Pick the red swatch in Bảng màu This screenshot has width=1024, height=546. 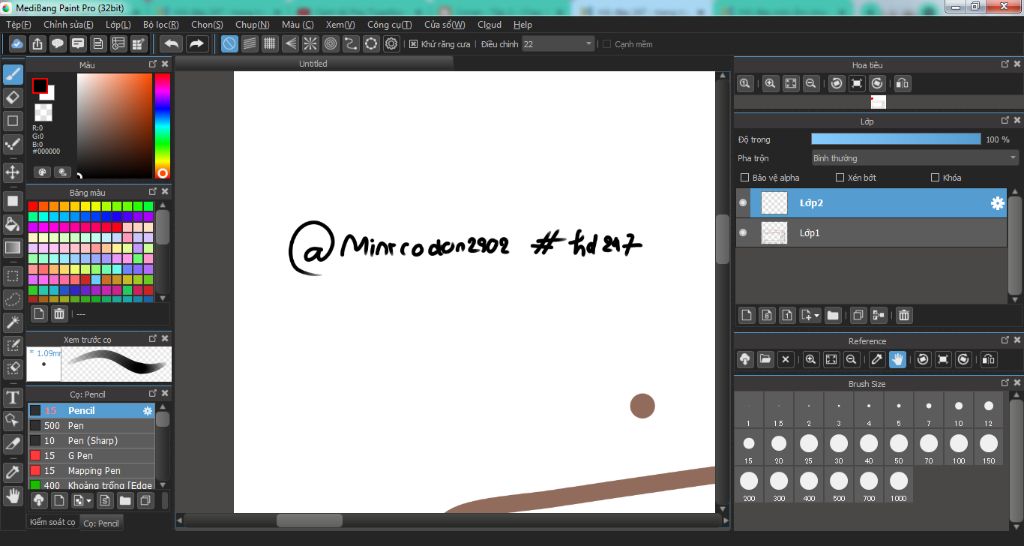pyautogui.click(x=33, y=206)
